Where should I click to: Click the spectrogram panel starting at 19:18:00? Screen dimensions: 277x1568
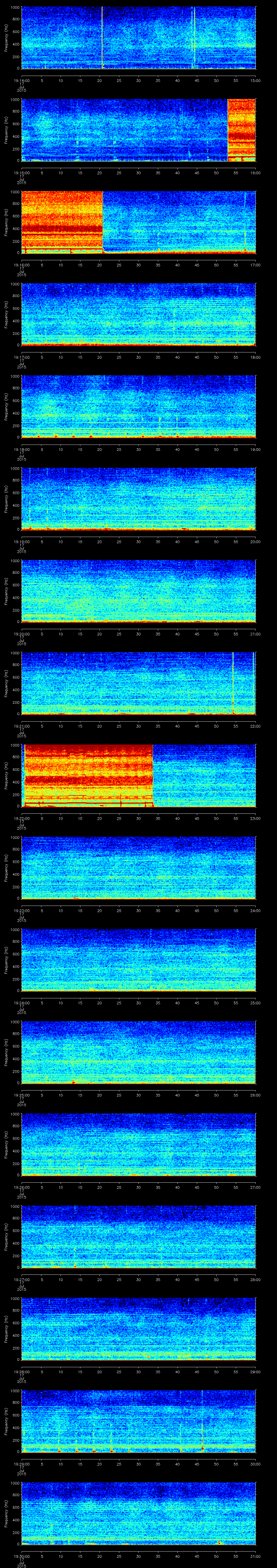(x=139, y=407)
